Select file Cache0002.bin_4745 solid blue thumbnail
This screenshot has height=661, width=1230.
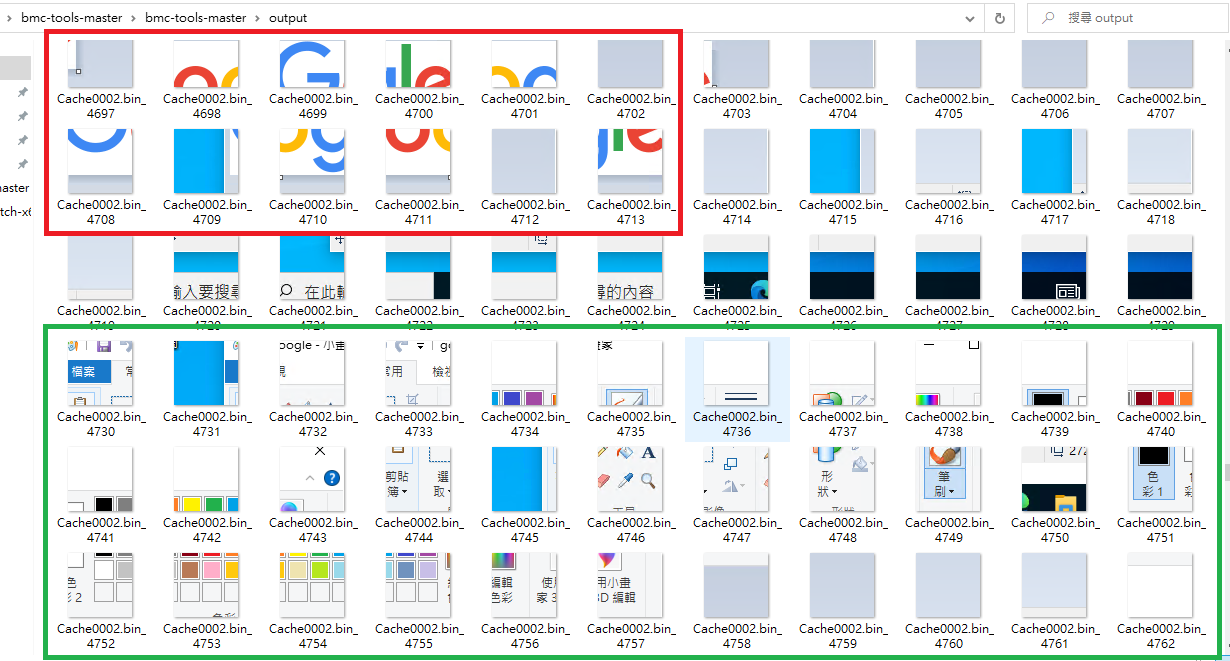(x=525, y=479)
